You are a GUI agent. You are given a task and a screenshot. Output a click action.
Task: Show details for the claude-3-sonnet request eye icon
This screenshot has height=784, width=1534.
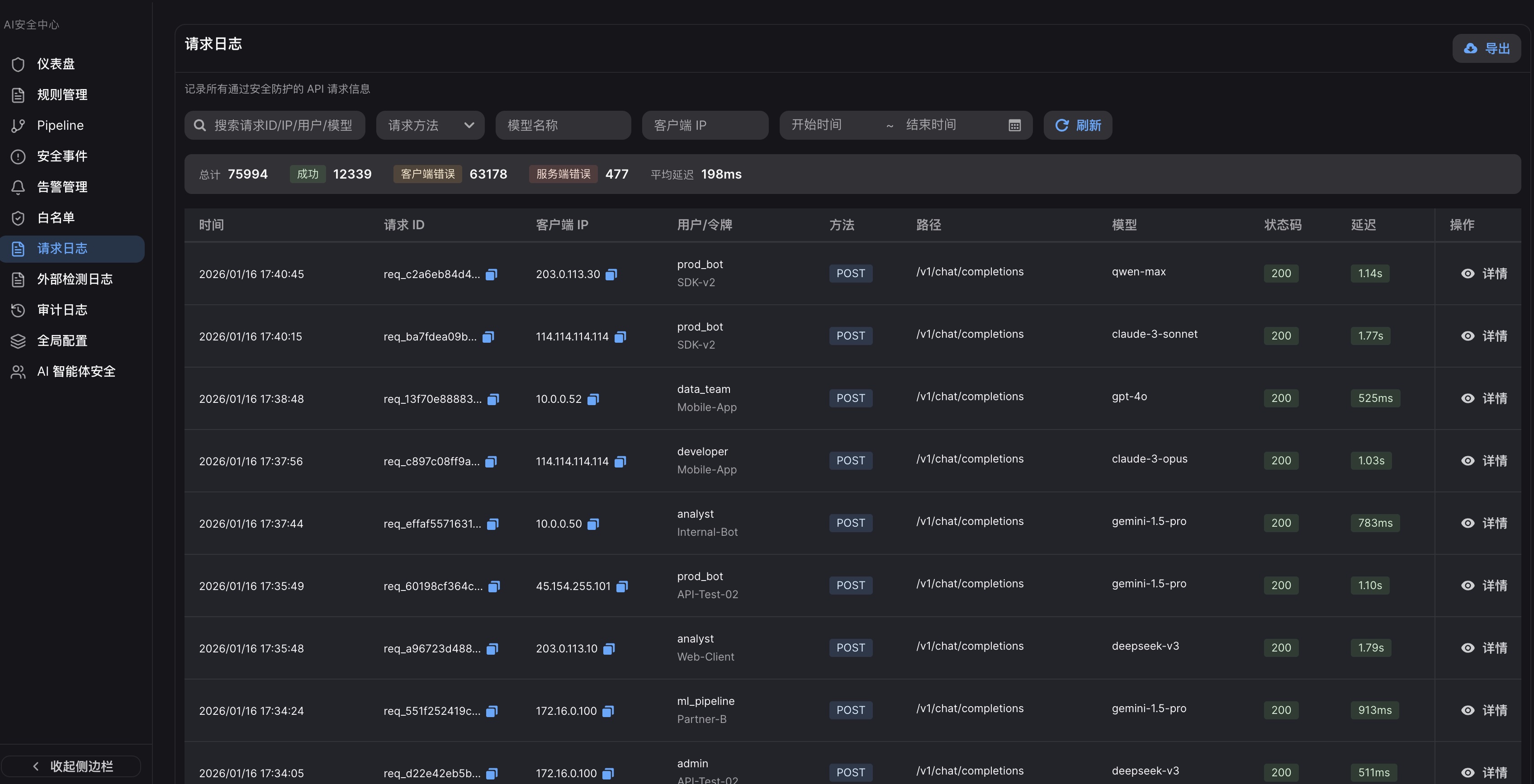[1468, 336]
